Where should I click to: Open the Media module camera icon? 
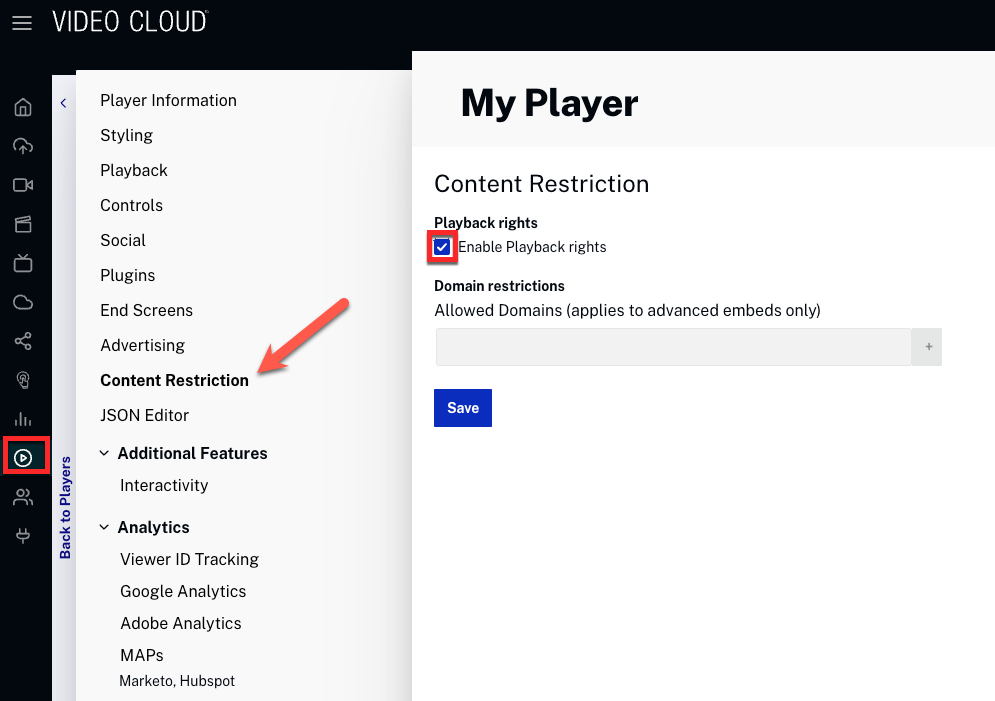(23, 185)
